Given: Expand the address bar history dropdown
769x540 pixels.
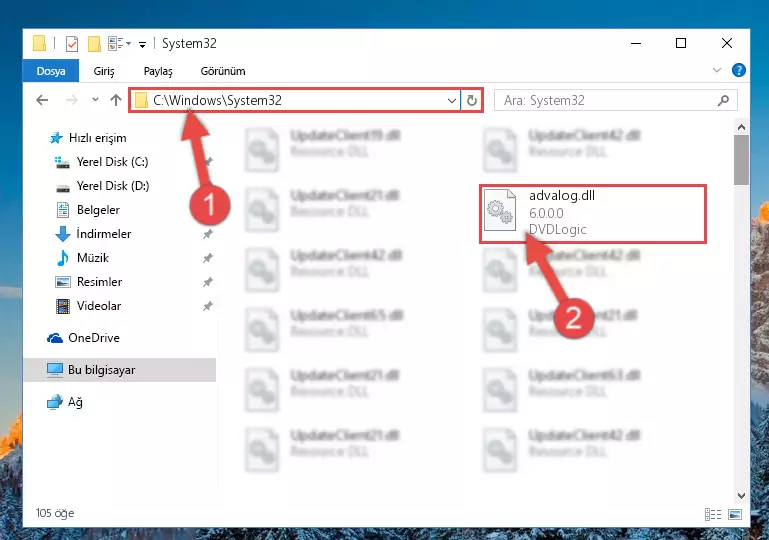Looking at the screenshot, I should (x=452, y=101).
